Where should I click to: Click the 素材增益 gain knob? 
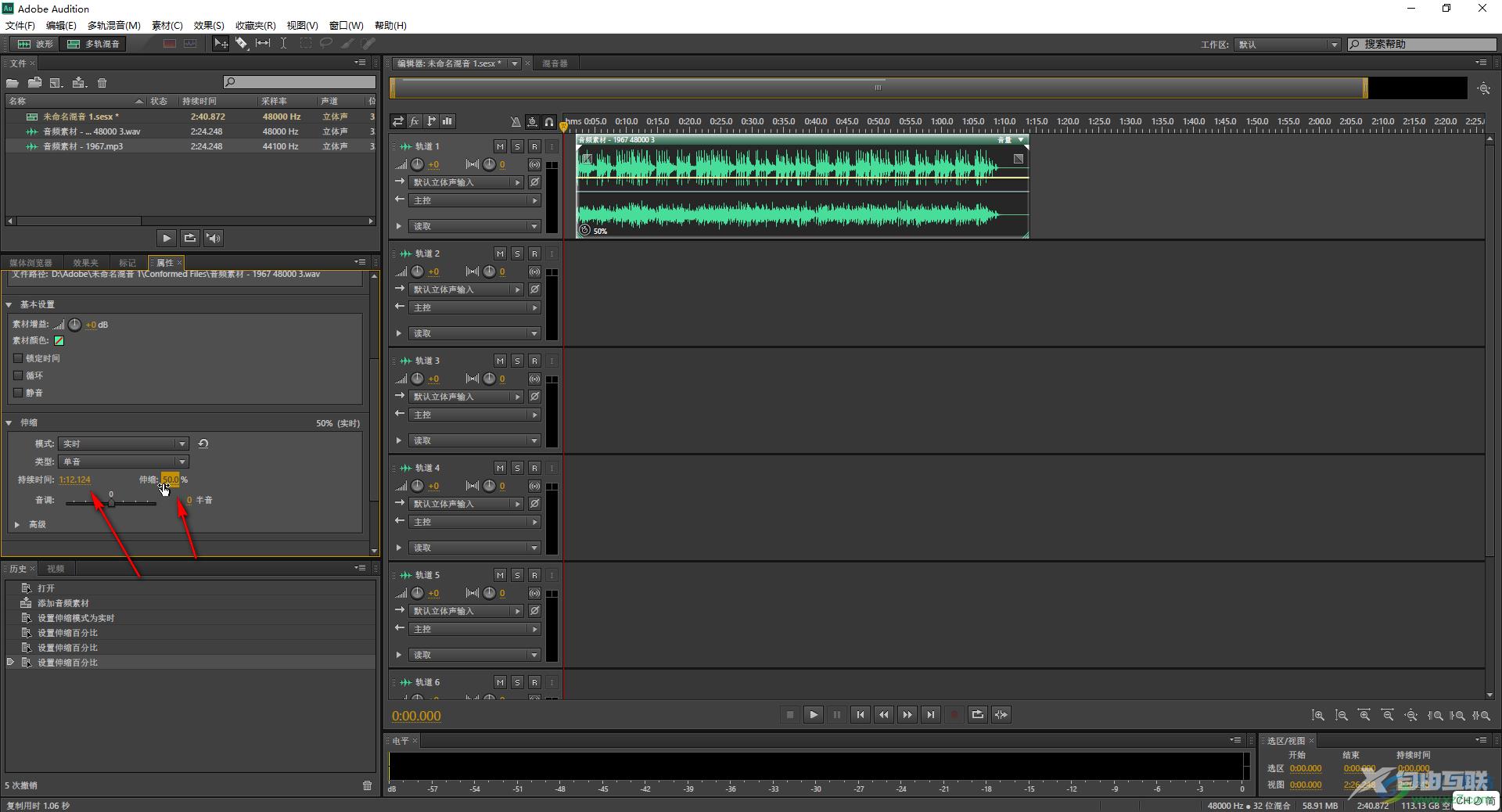[x=74, y=325]
